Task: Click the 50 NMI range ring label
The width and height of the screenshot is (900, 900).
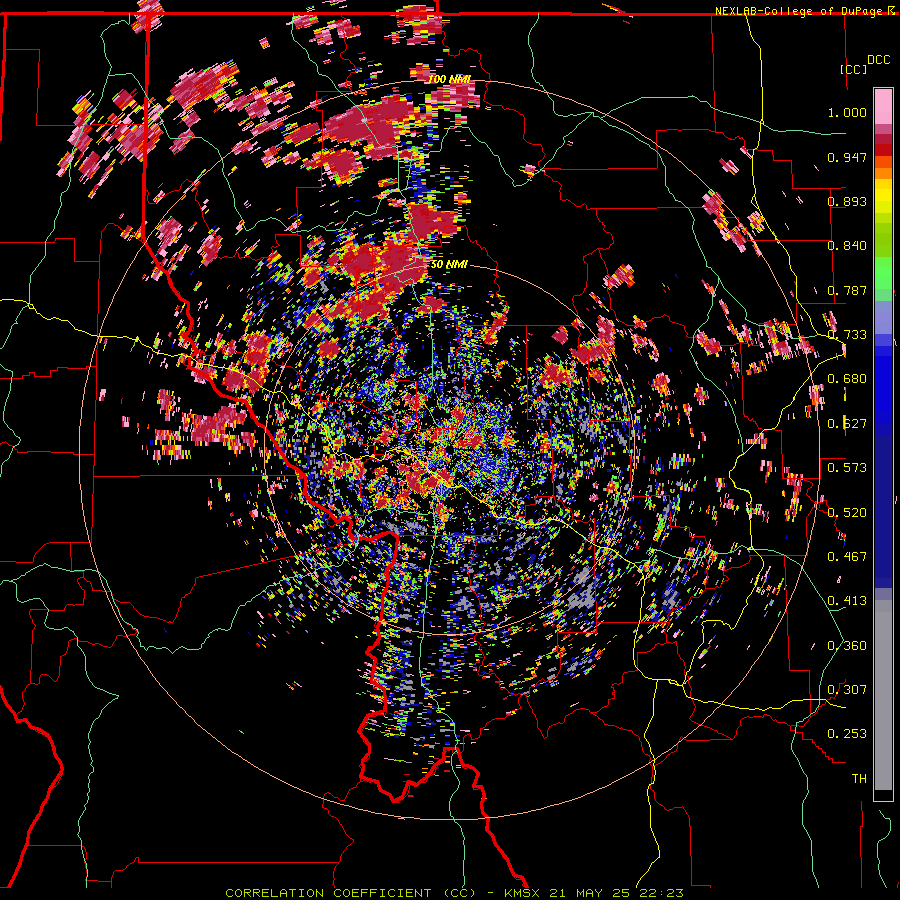Action: (x=449, y=264)
